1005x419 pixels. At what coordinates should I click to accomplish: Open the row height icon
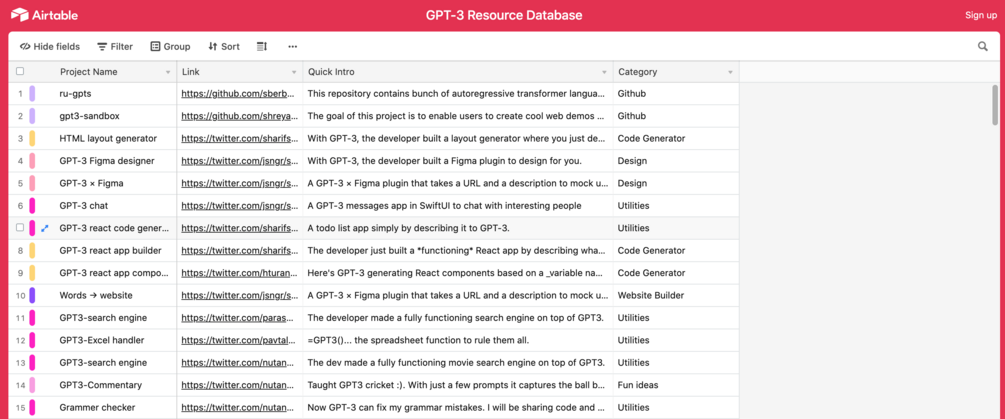[x=262, y=46]
